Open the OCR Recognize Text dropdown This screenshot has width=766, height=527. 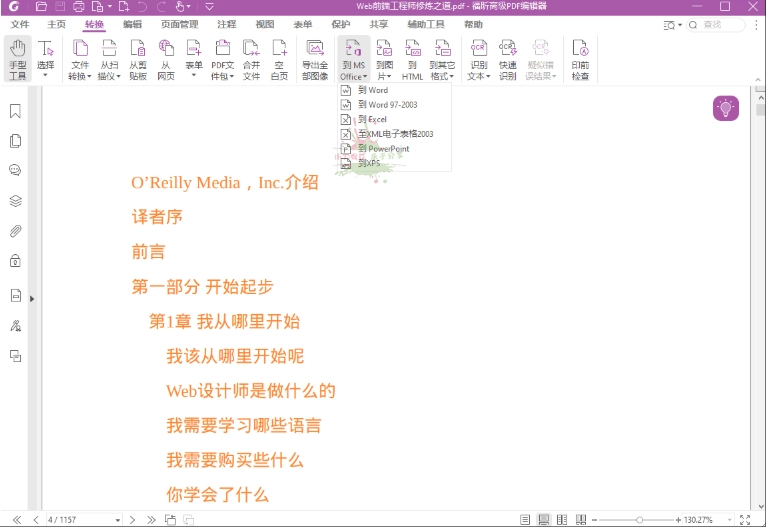(x=479, y=60)
